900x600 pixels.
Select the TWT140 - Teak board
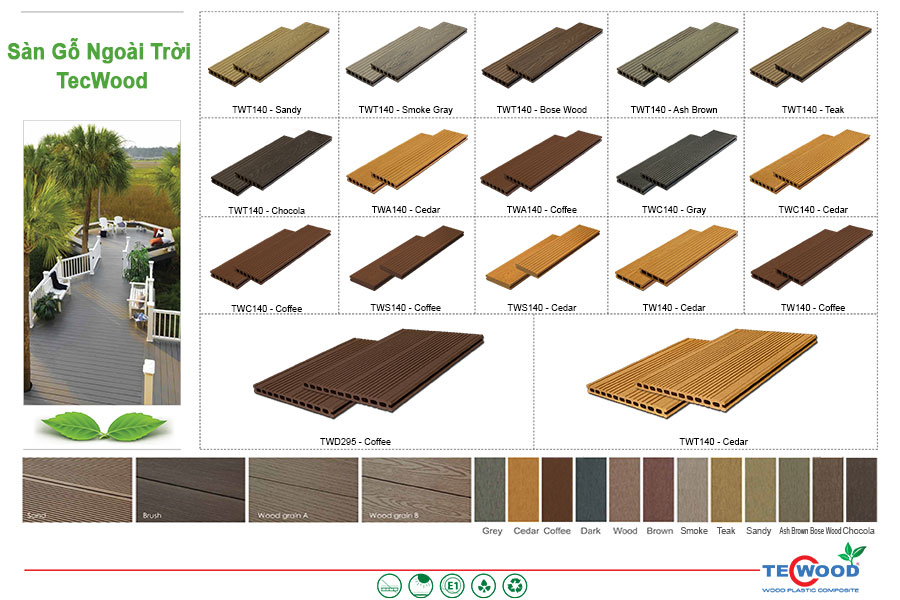[812, 55]
